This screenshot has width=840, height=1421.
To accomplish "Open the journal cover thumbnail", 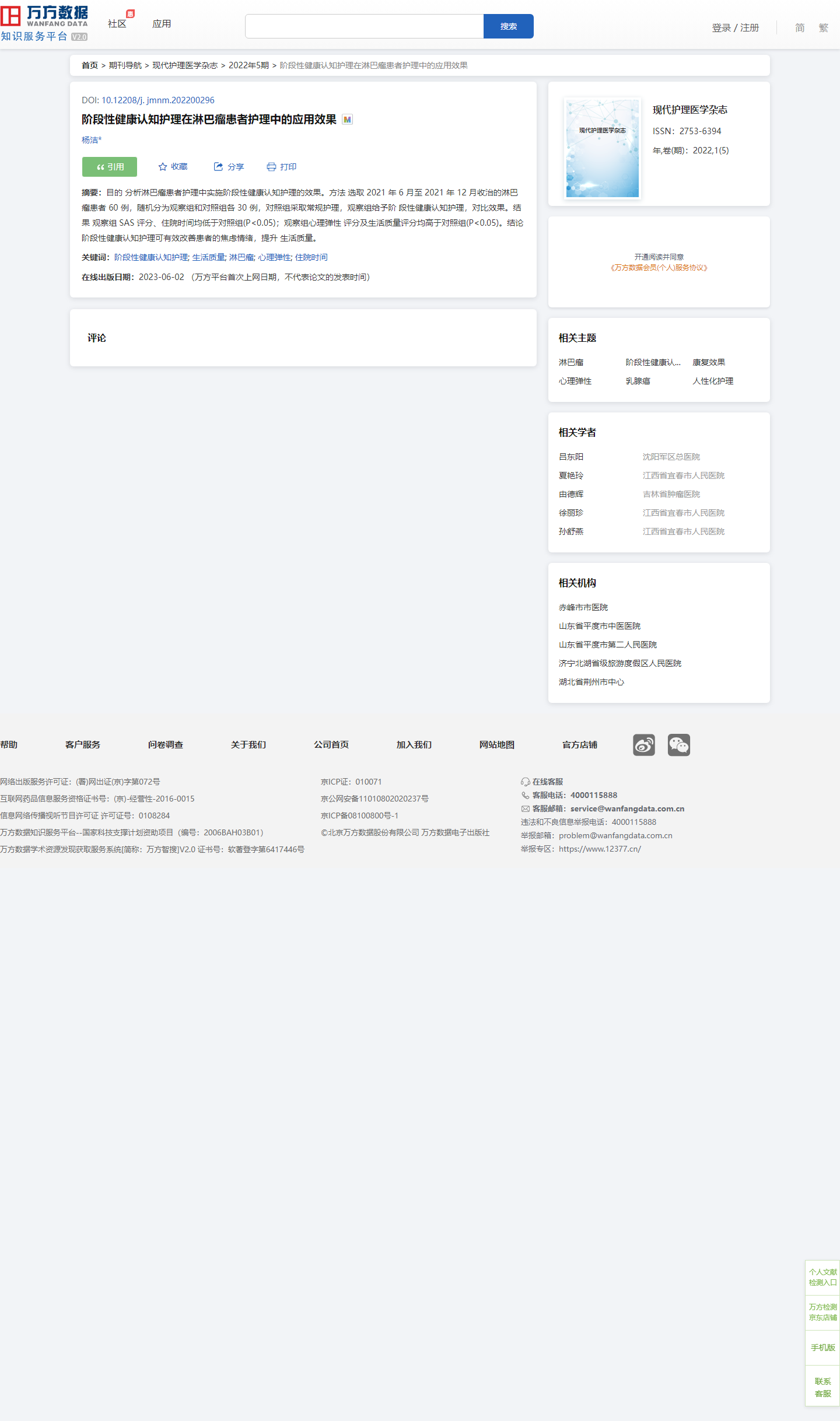I will (603, 148).
